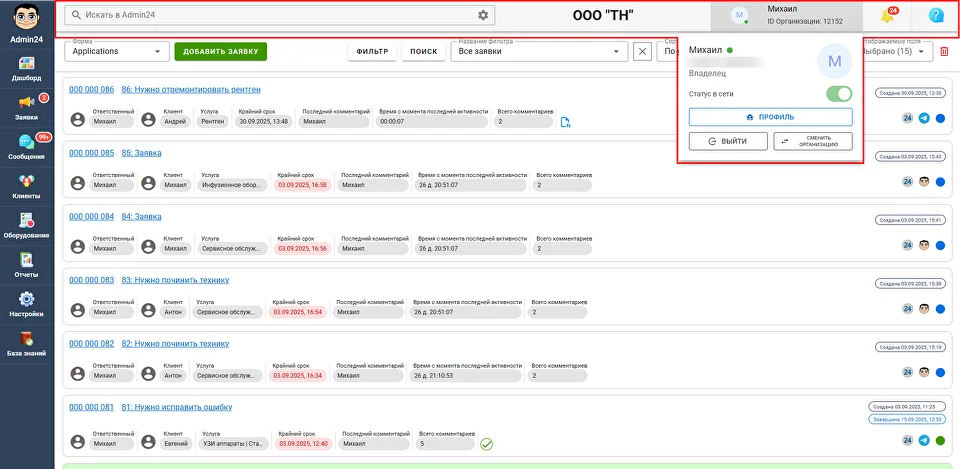Click the red trash delete icon
960x469 pixels.
coord(945,51)
